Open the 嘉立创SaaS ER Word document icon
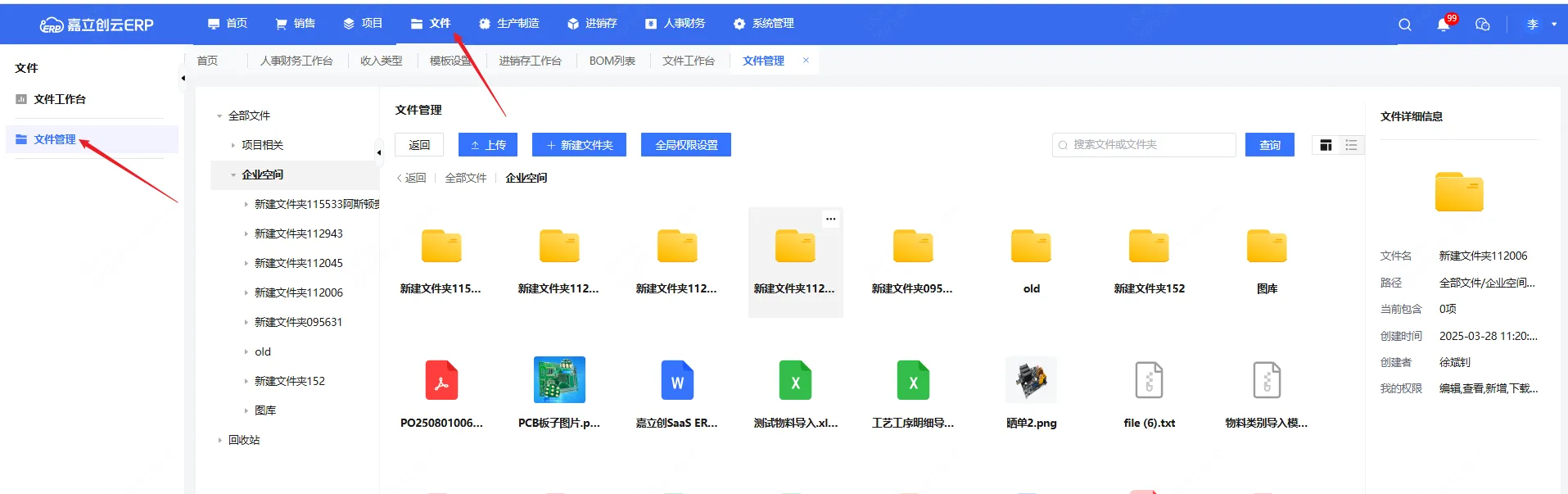The width and height of the screenshot is (1568, 494). coord(677,381)
